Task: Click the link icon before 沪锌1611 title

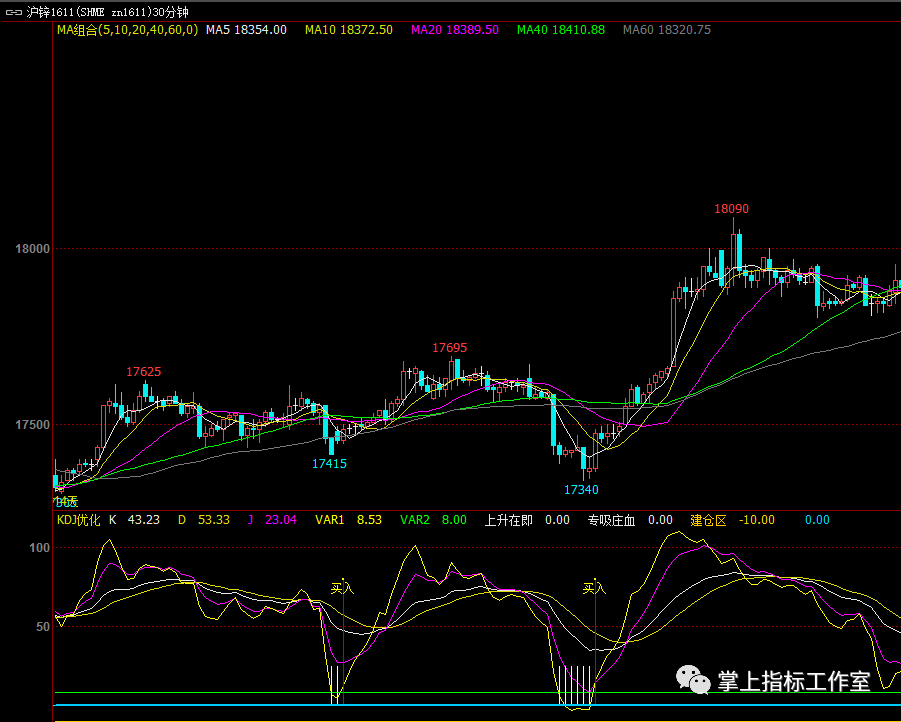Action: [x=12, y=11]
